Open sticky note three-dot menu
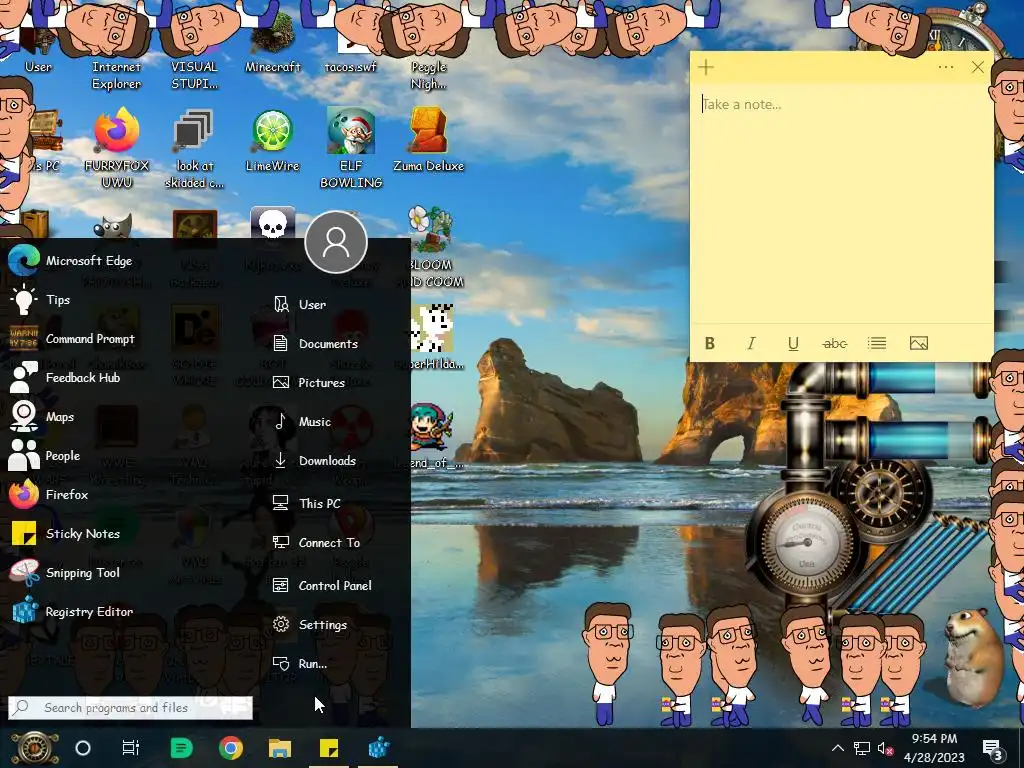This screenshot has height=768, width=1024. (946, 67)
